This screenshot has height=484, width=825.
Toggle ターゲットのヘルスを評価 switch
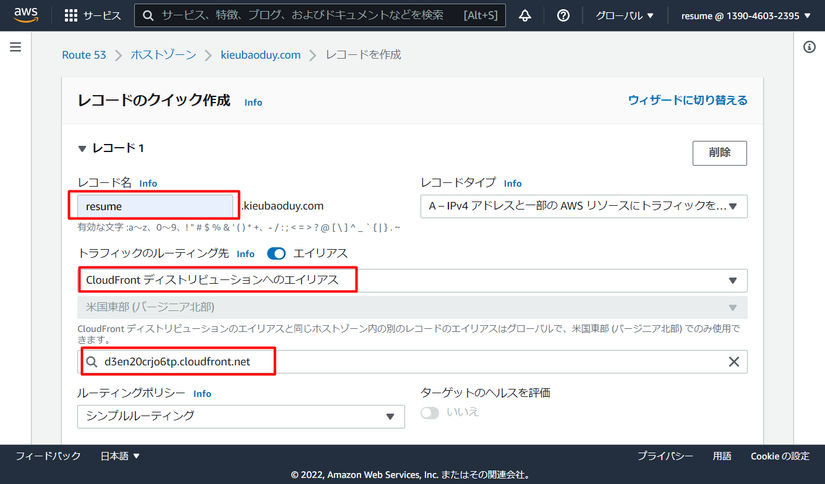pyautogui.click(x=430, y=412)
